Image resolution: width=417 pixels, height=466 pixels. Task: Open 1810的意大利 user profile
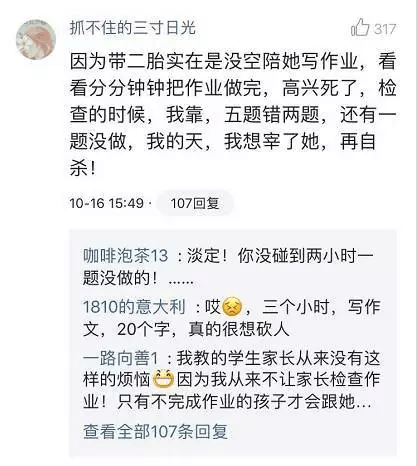coord(134,307)
